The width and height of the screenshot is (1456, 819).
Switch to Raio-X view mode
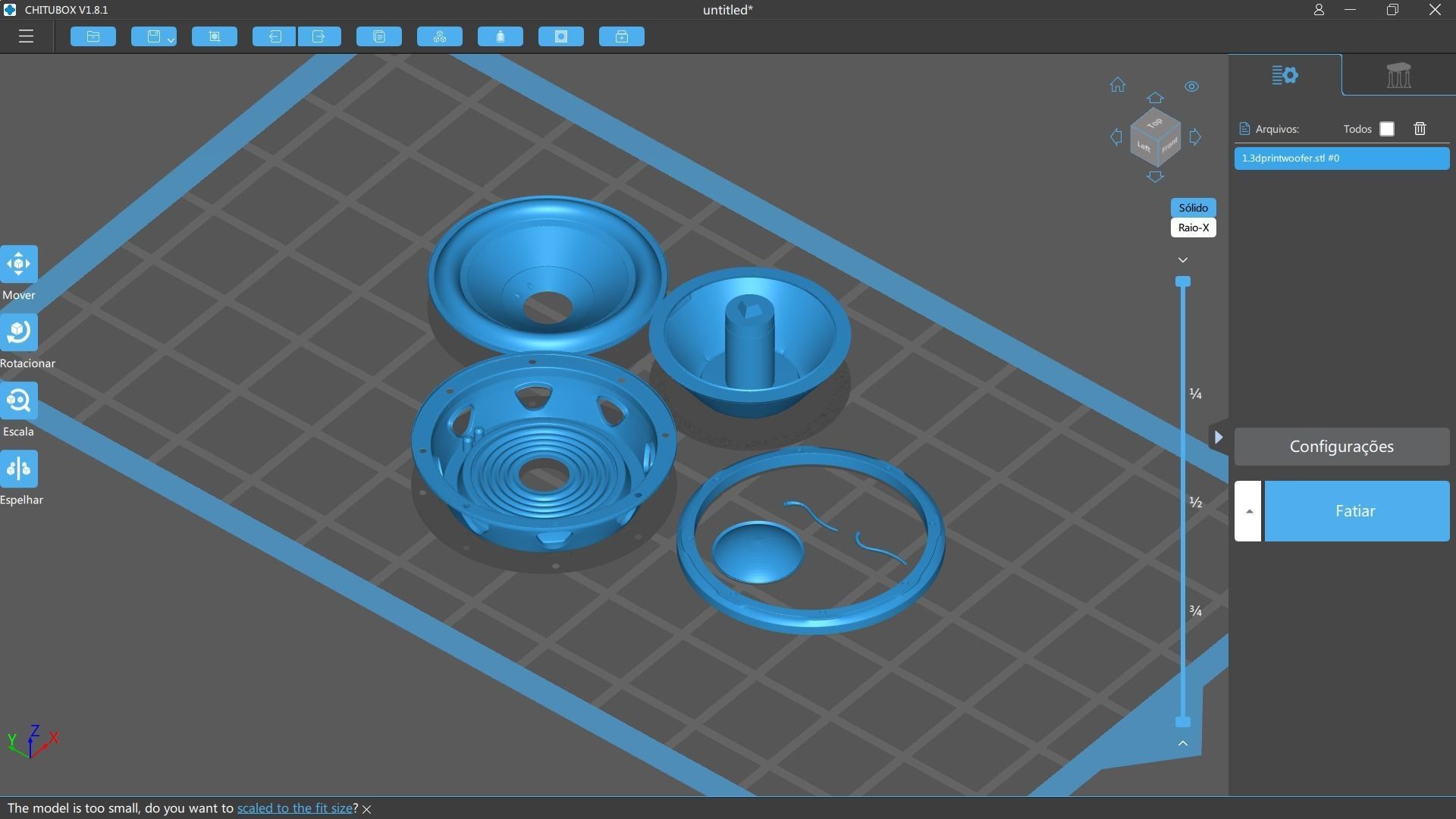(x=1193, y=227)
